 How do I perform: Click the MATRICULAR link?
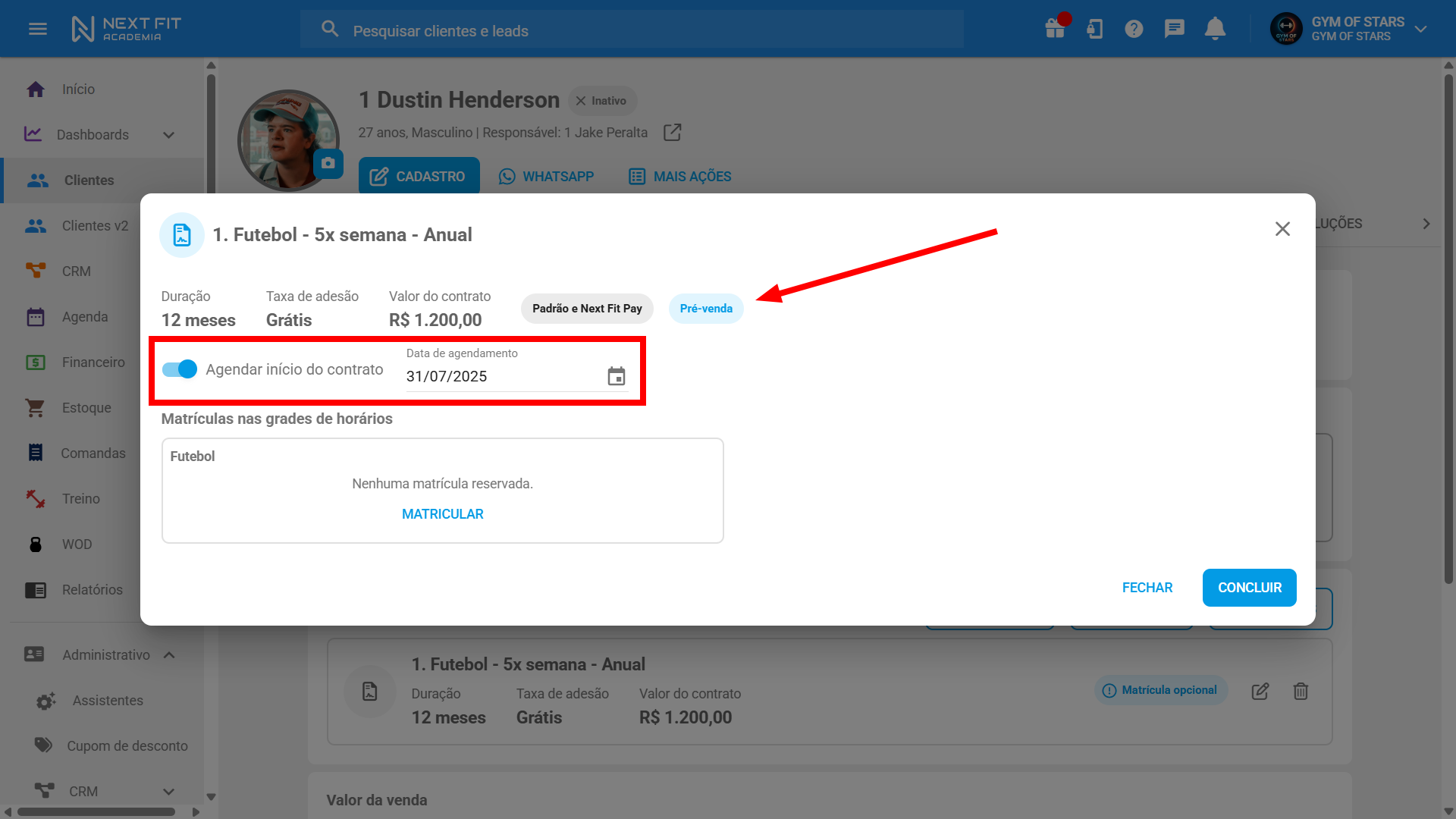(x=442, y=514)
